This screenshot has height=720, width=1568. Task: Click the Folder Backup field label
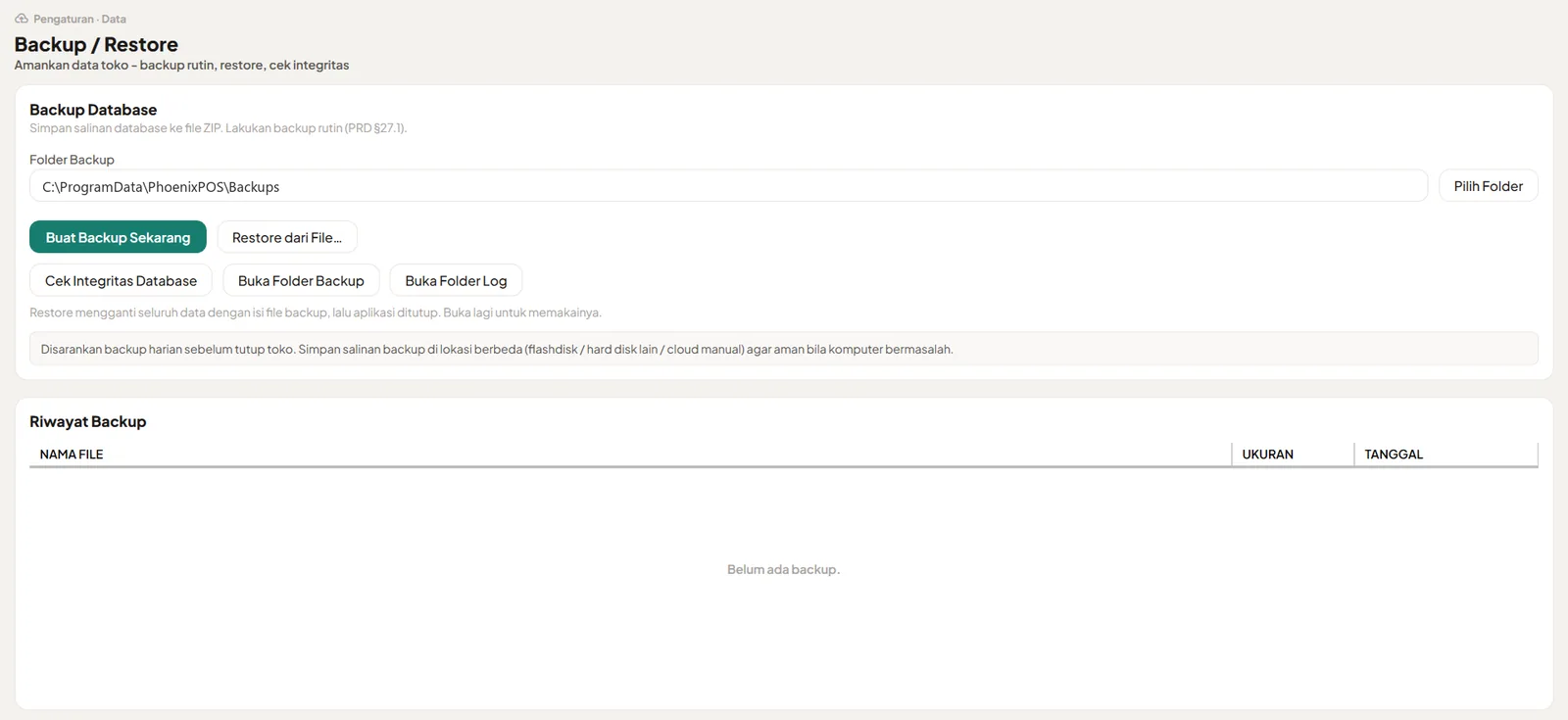tap(72, 160)
